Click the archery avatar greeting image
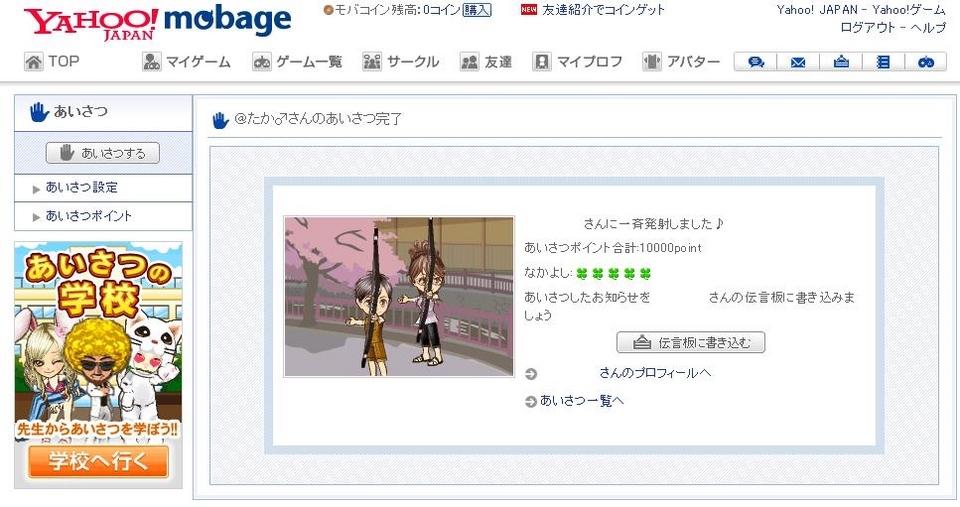This screenshot has width=960, height=507. click(x=399, y=296)
